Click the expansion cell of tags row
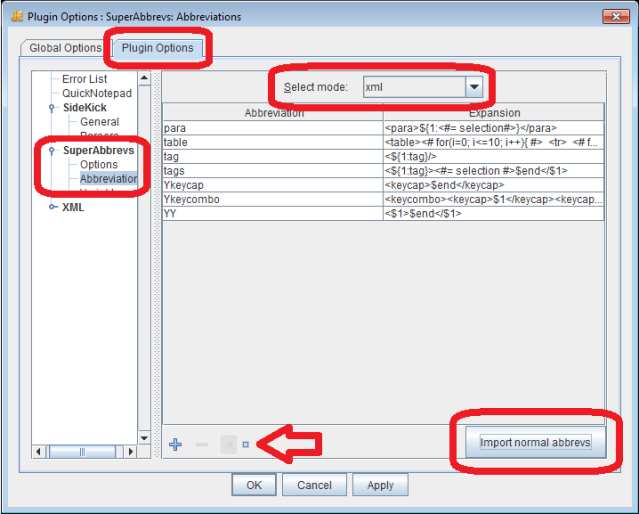The width and height of the screenshot is (639, 514). (494, 171)
